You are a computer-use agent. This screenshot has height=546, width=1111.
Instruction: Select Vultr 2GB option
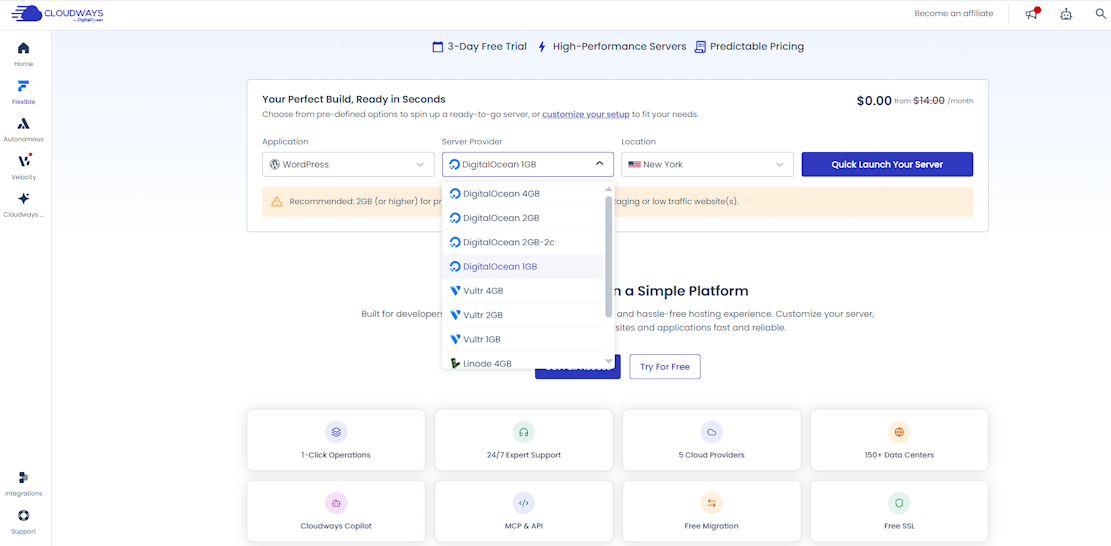click(x=523, y=315)
